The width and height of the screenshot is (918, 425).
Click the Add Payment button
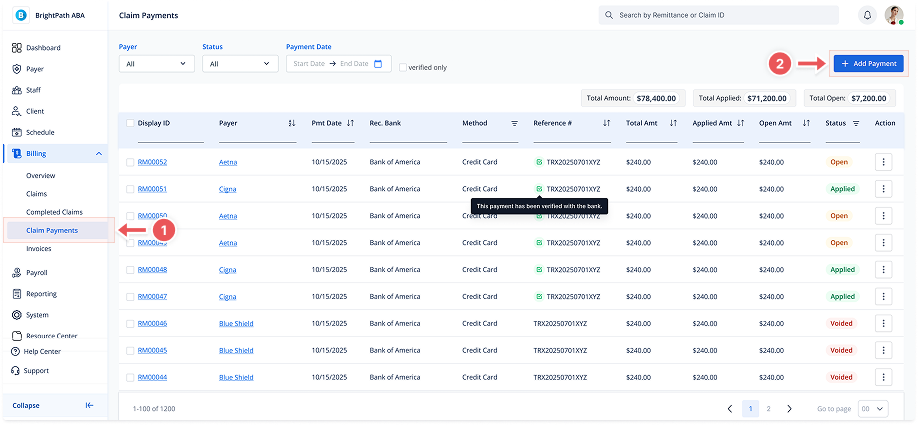[868, 63]
